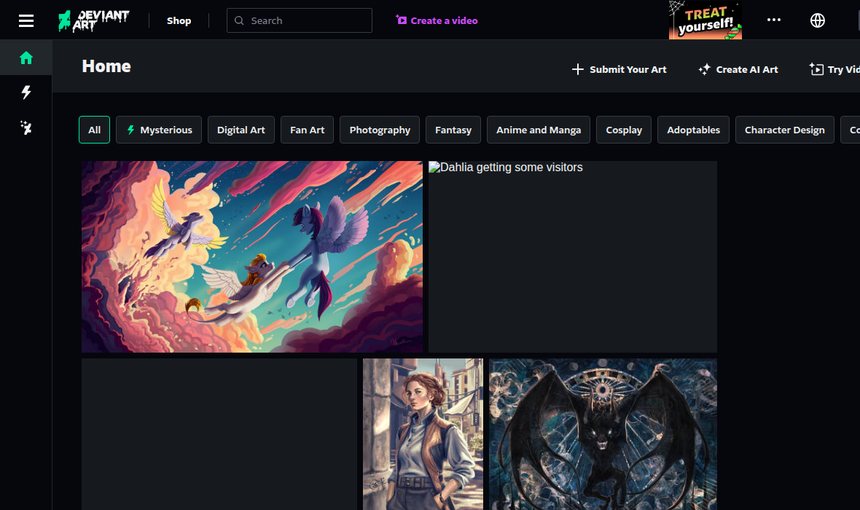Select the Fan Art filter tab
This screenshot has width=860, height=510.
(307, 130)
